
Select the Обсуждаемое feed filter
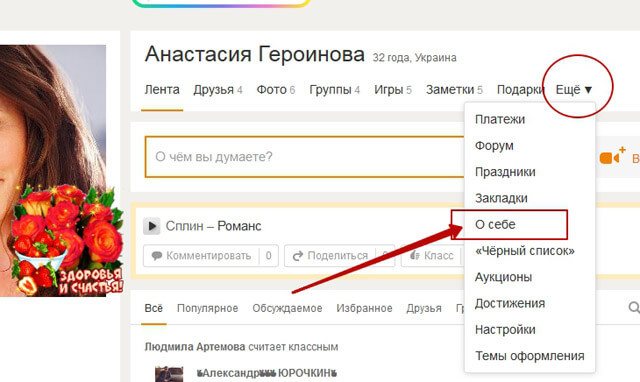287,308
